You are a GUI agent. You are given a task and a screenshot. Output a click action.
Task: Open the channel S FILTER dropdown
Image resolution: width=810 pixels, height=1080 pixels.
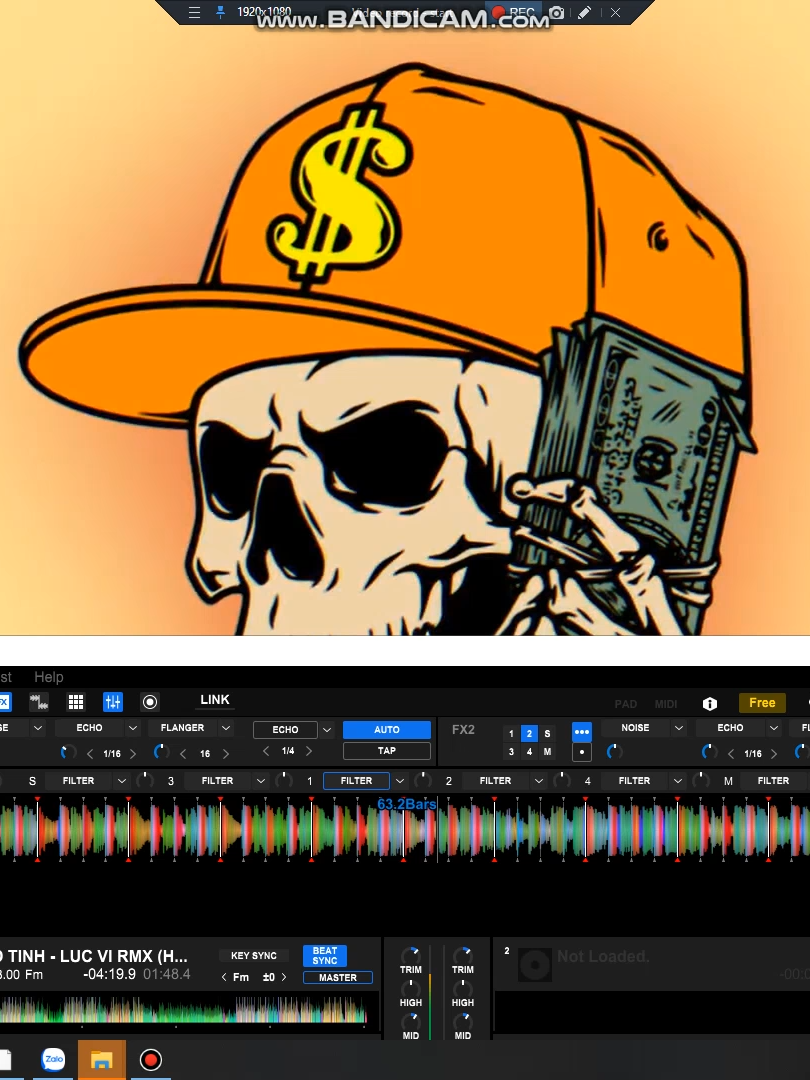click(122, 780)
